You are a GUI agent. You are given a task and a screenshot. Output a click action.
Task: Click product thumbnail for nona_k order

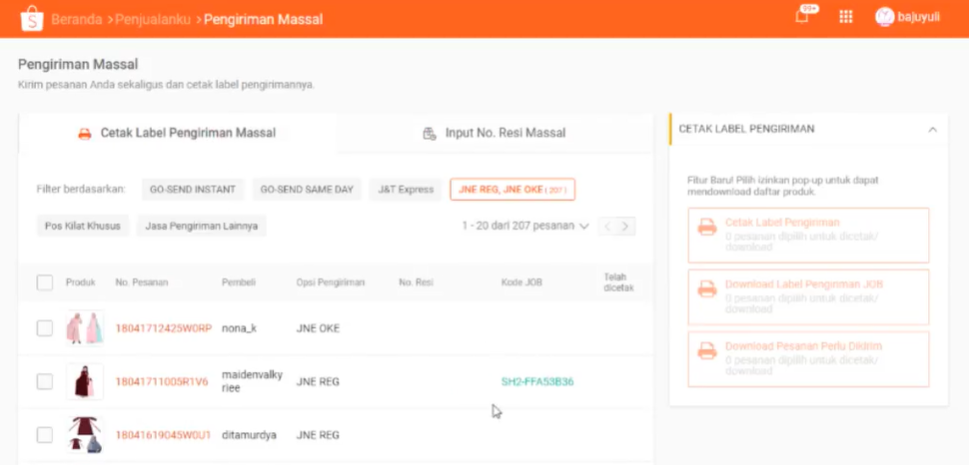coord(85,328)
